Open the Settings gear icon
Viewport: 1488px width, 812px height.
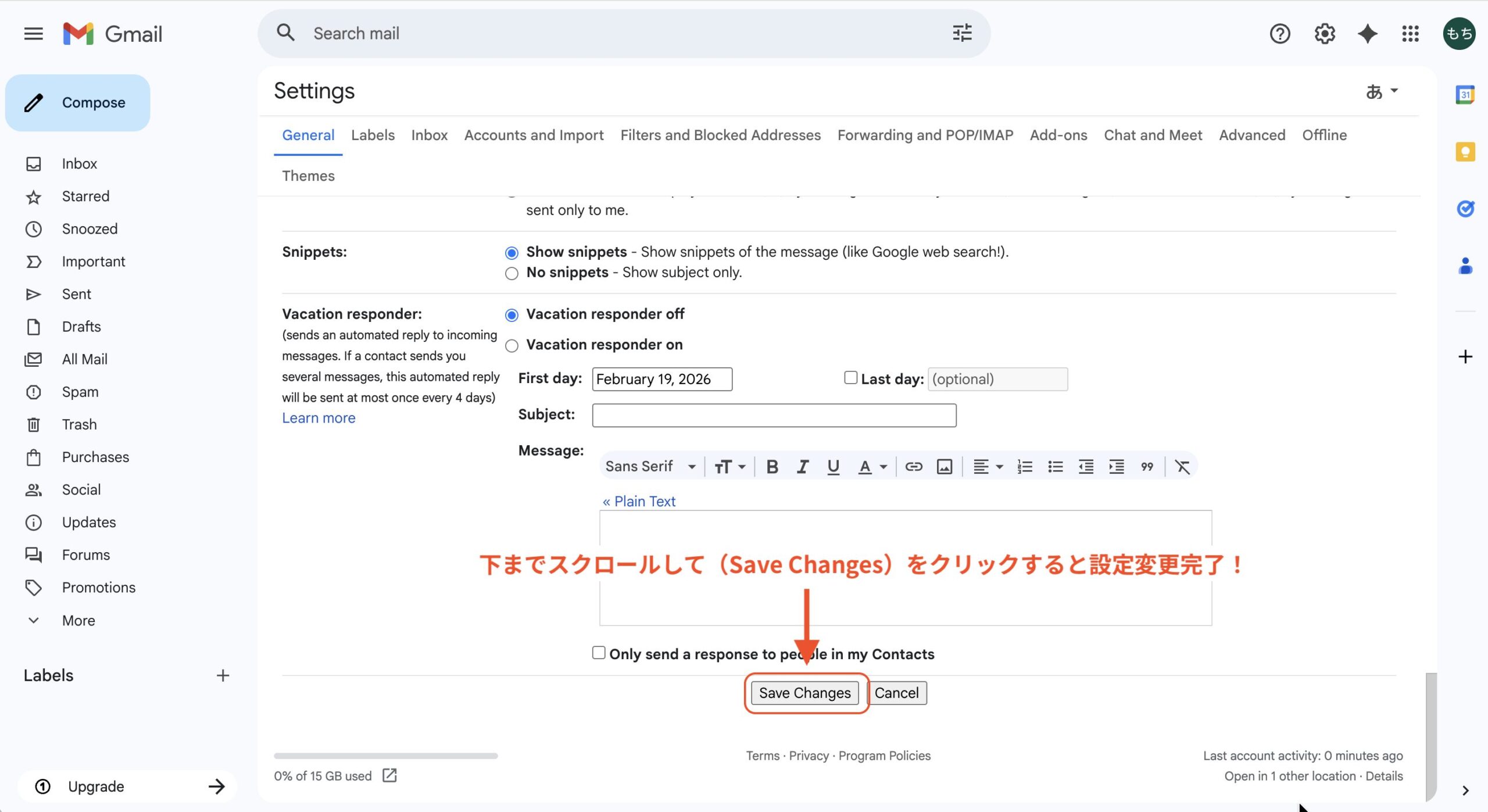(x=1324, y=33)
